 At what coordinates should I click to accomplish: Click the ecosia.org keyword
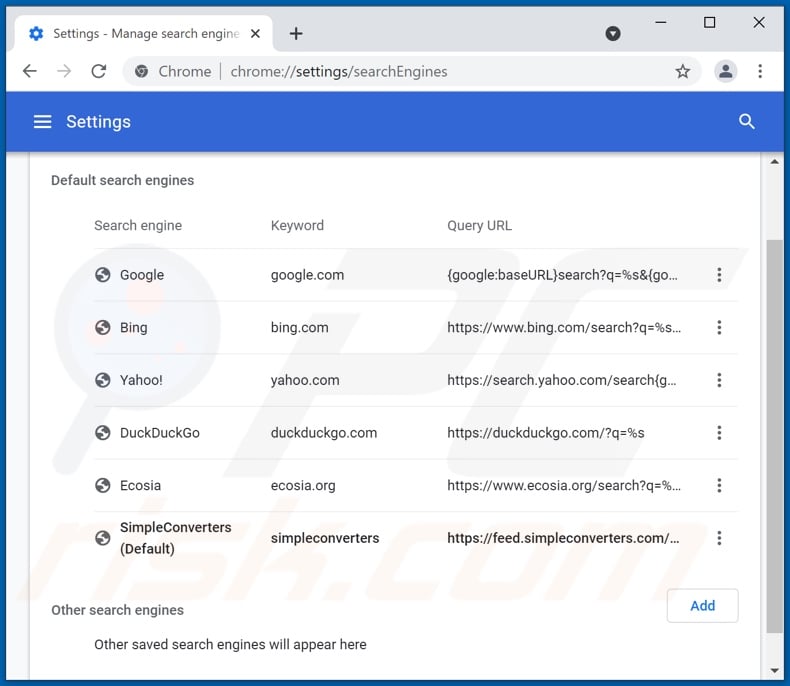pos(303,486)
